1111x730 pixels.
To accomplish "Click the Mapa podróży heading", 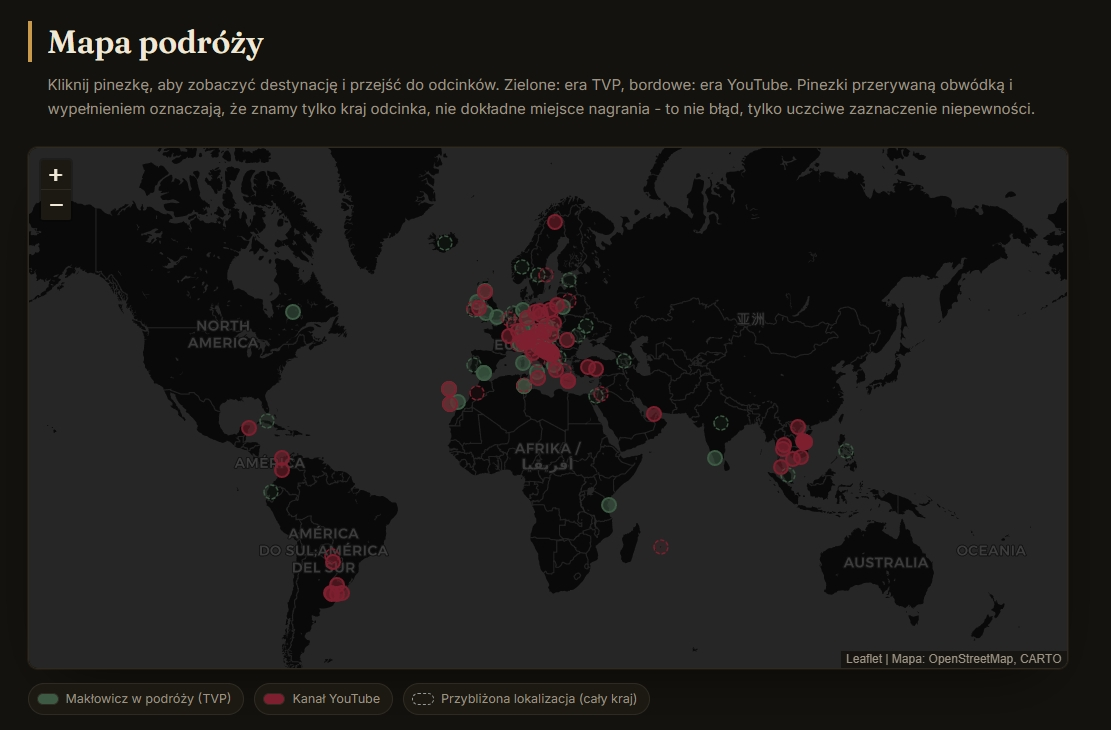I will pyautogui.click(x=156, y=43).
